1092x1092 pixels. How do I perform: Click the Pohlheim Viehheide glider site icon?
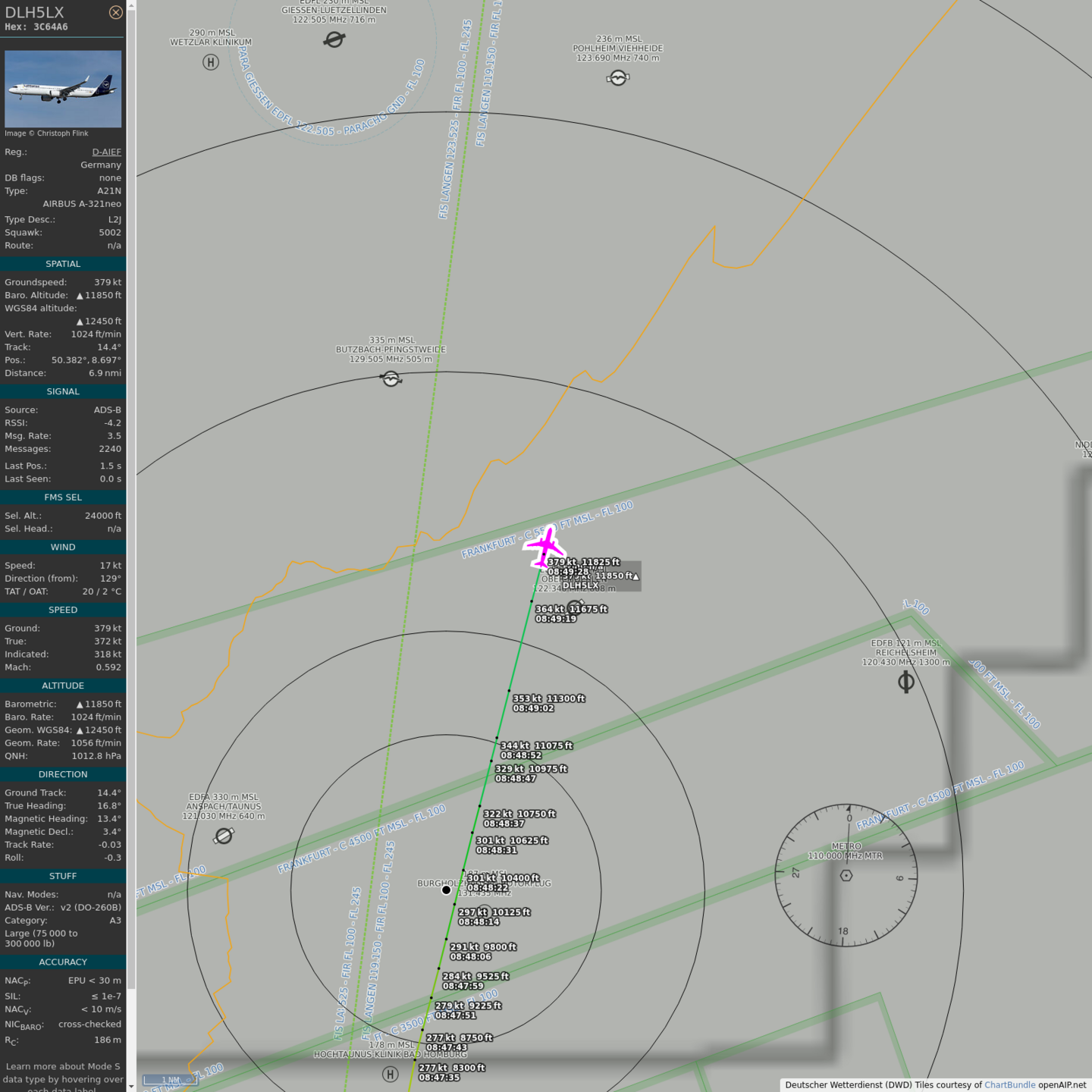618,78
